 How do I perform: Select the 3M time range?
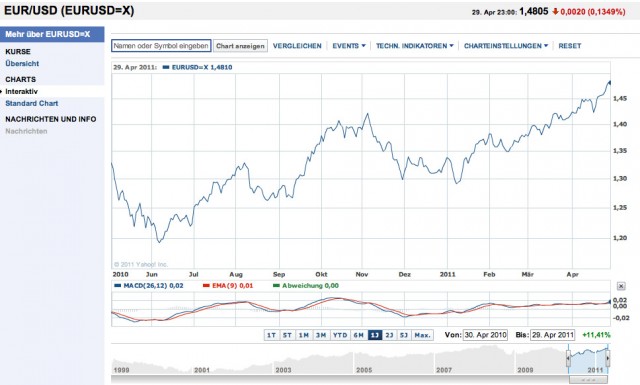tap(321, 335)
